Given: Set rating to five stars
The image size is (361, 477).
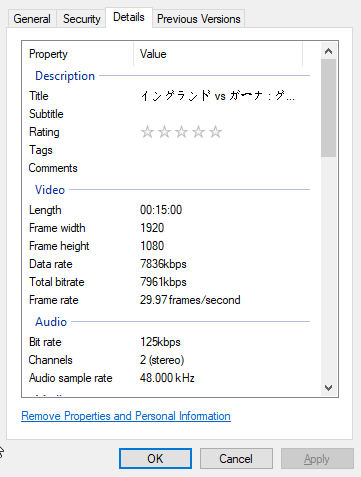Looking at the screenshot, I should click(x=215, y=132).
